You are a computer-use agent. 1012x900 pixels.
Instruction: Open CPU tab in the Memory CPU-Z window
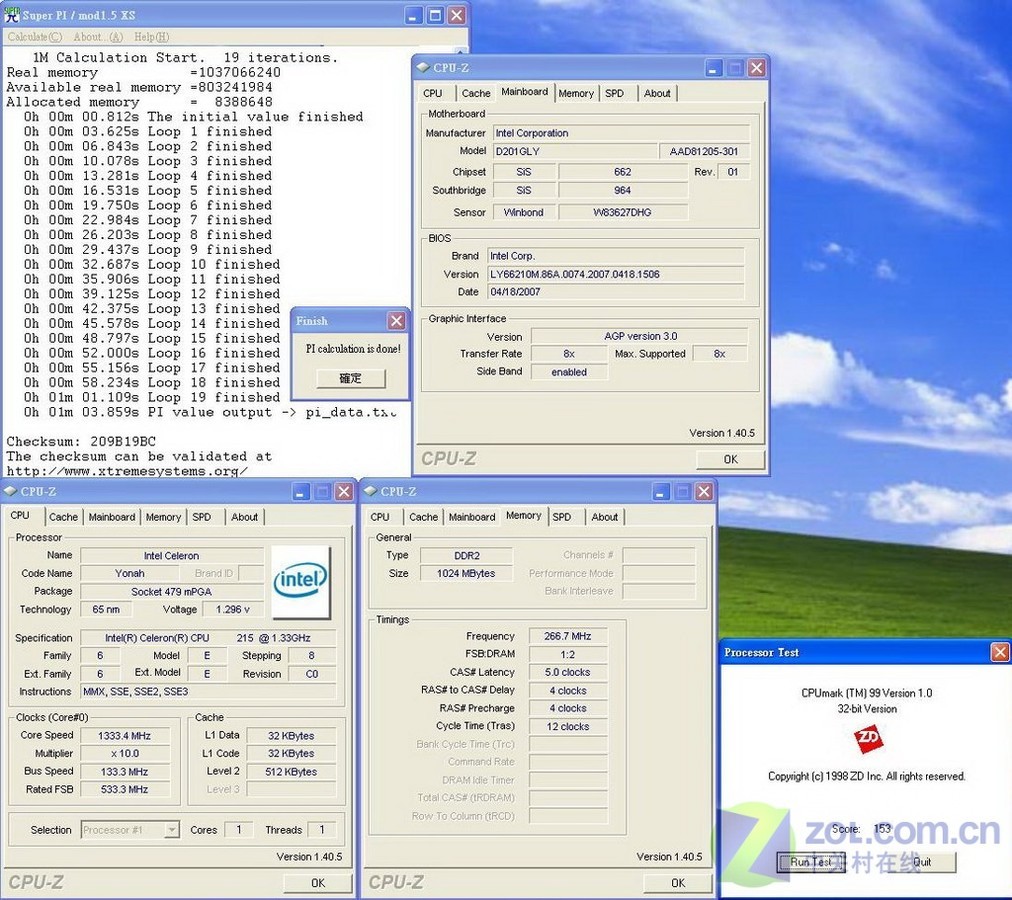coord(380,516)
